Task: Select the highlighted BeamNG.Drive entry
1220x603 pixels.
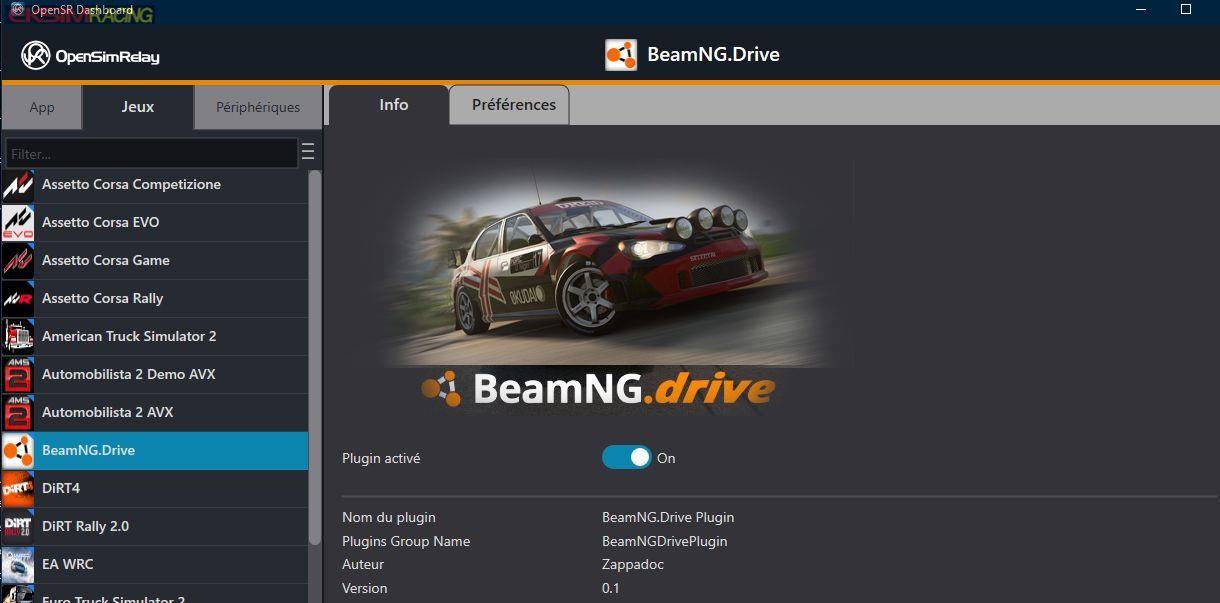Action: pos(155,451)
